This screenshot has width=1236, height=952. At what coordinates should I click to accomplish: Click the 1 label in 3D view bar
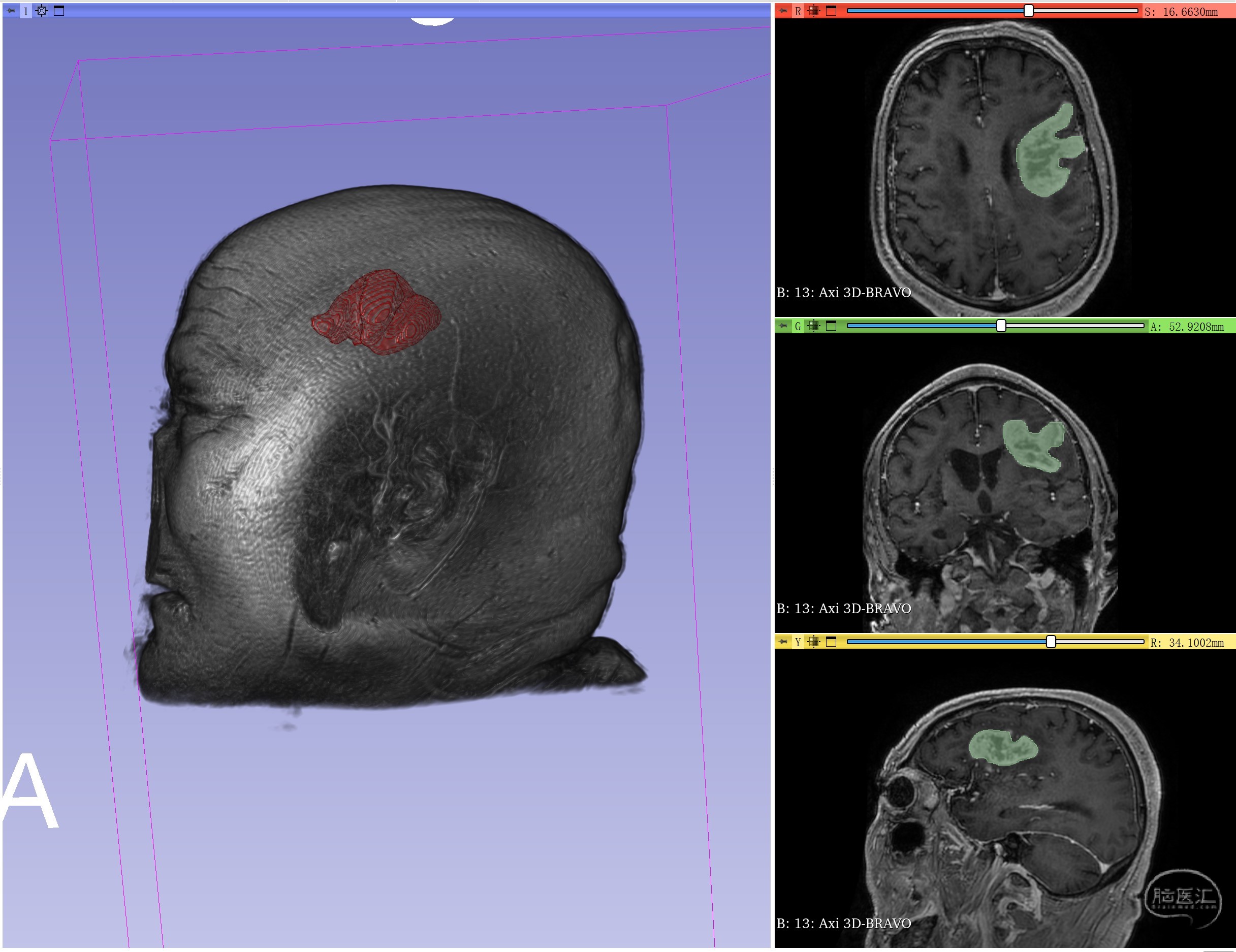(x=25, y=11)
